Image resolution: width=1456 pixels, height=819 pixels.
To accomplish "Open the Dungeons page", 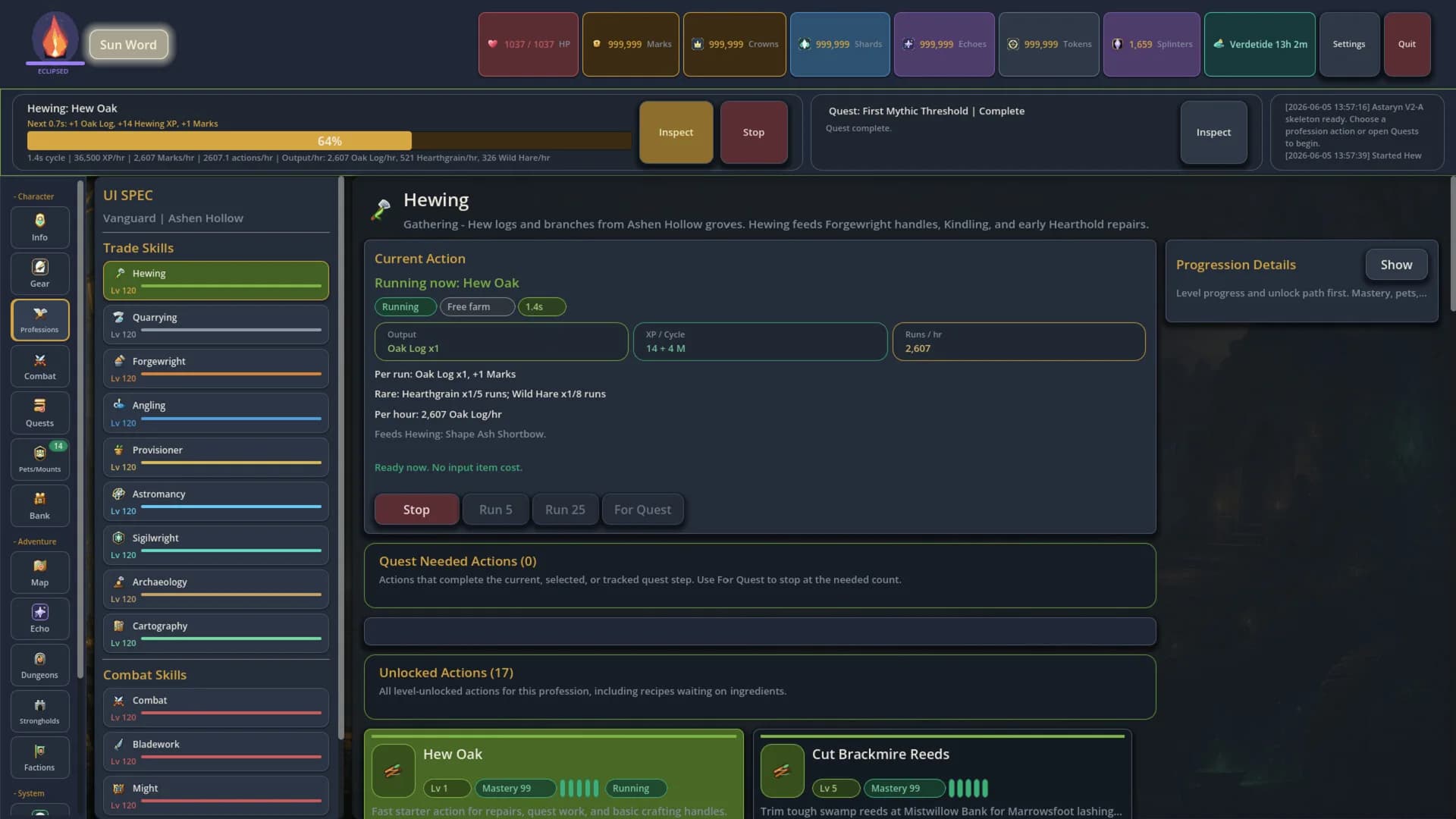I will pyautogui.click(x=39, y=665).
